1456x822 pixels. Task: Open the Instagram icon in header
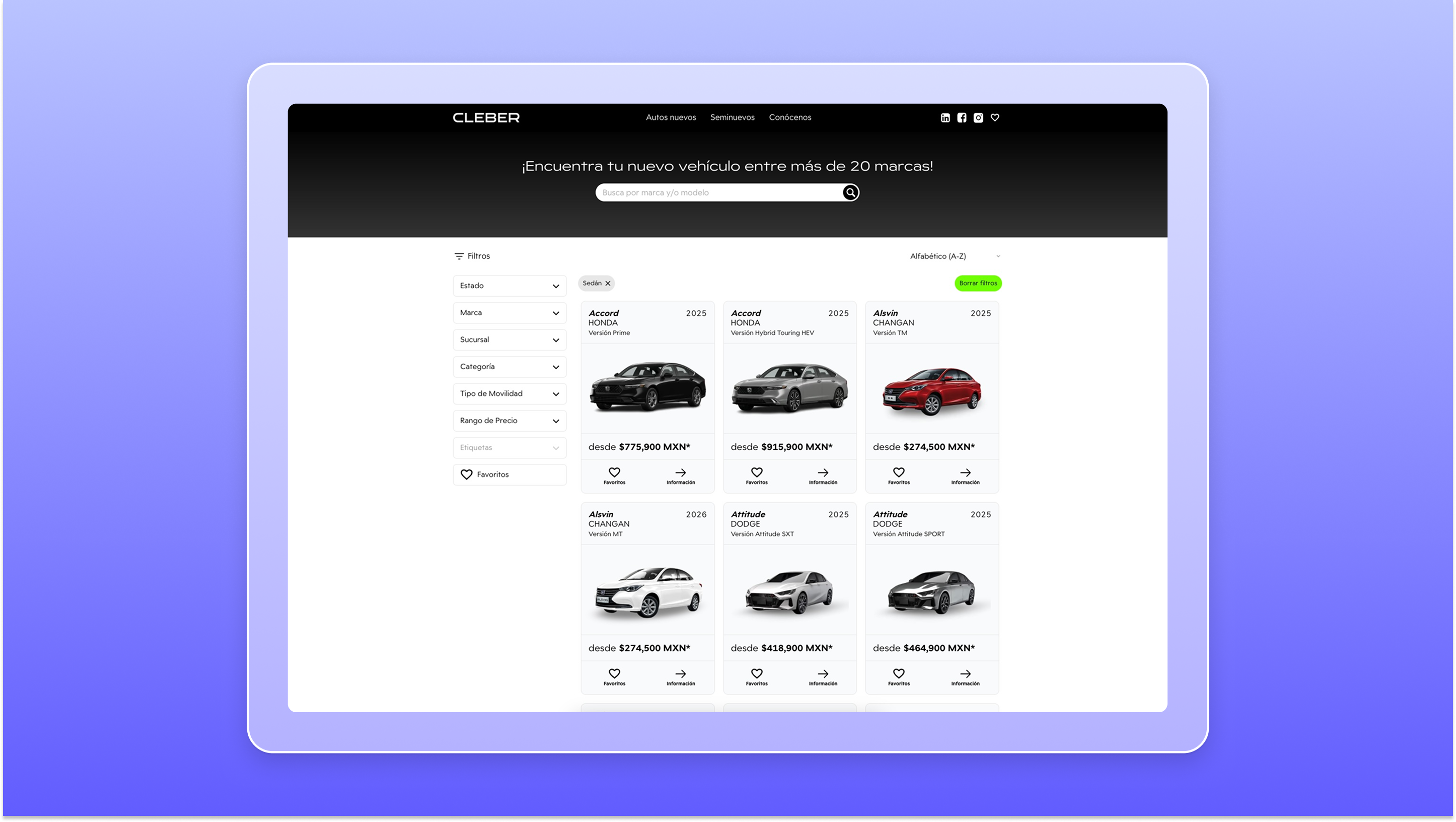(978, 117)
